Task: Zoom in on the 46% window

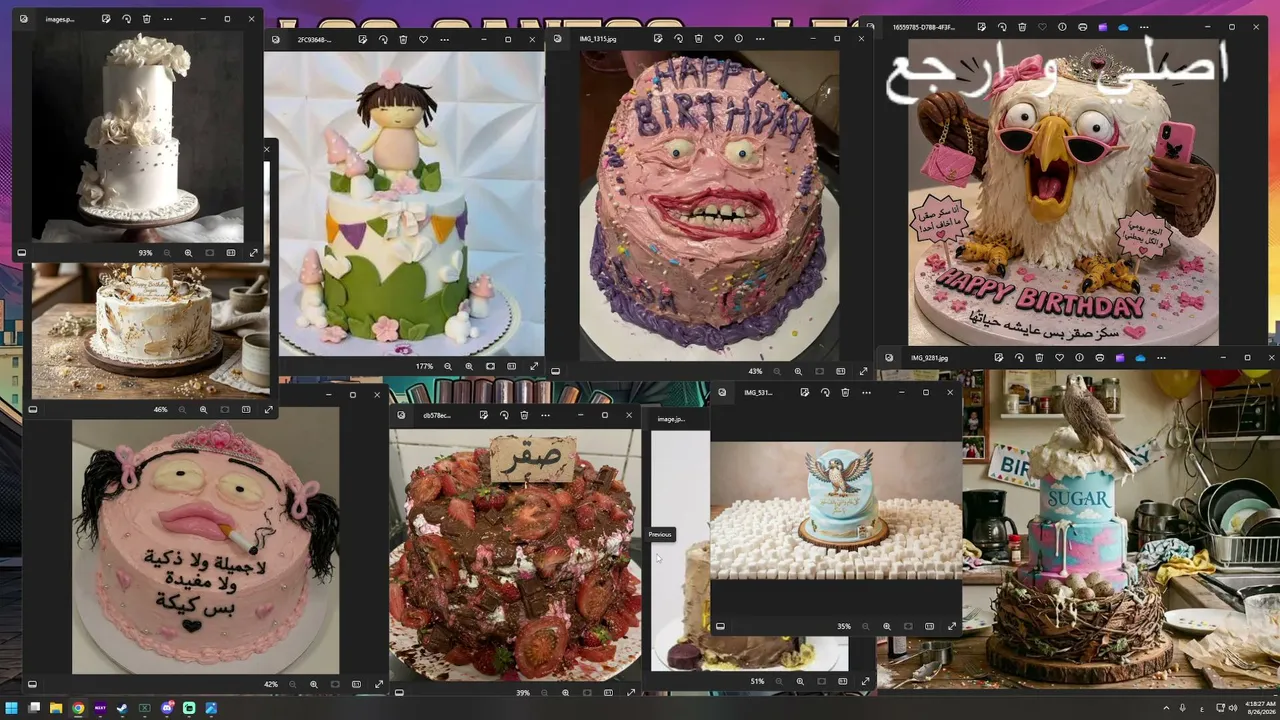Action: coord(204,409)
